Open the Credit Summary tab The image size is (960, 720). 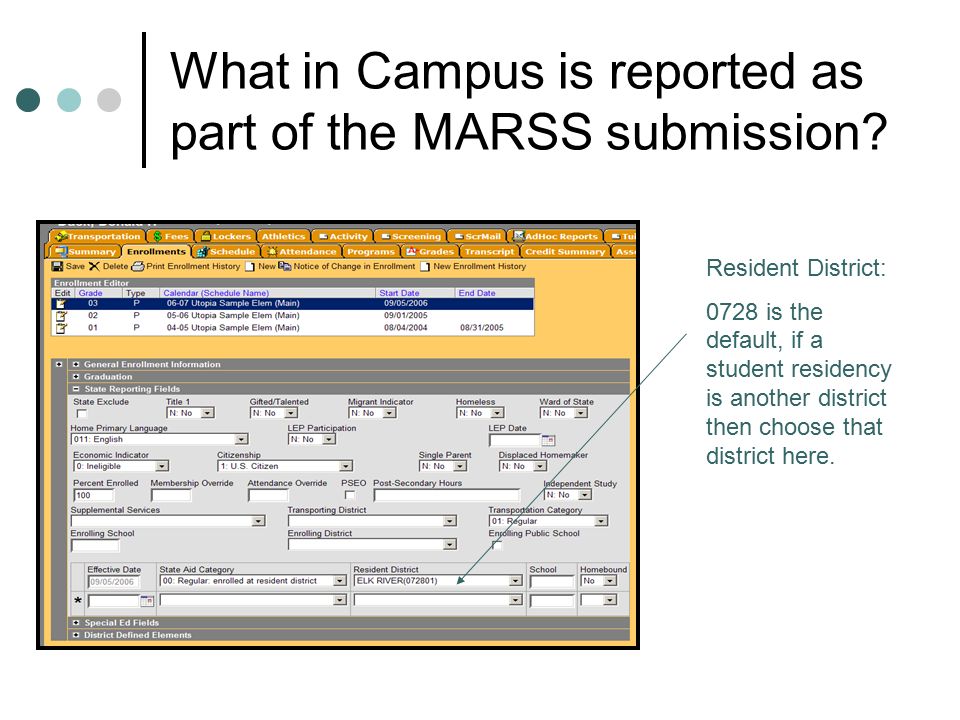pos(565,252)
